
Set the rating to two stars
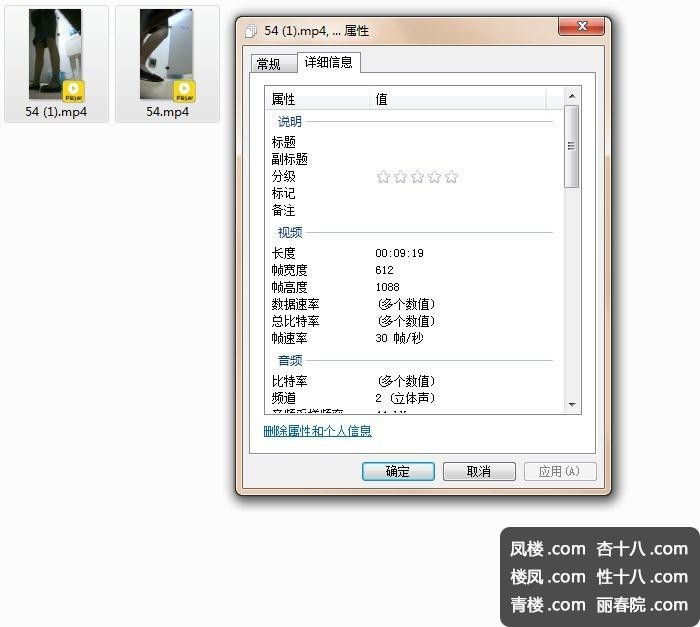(x=400, y=177)
